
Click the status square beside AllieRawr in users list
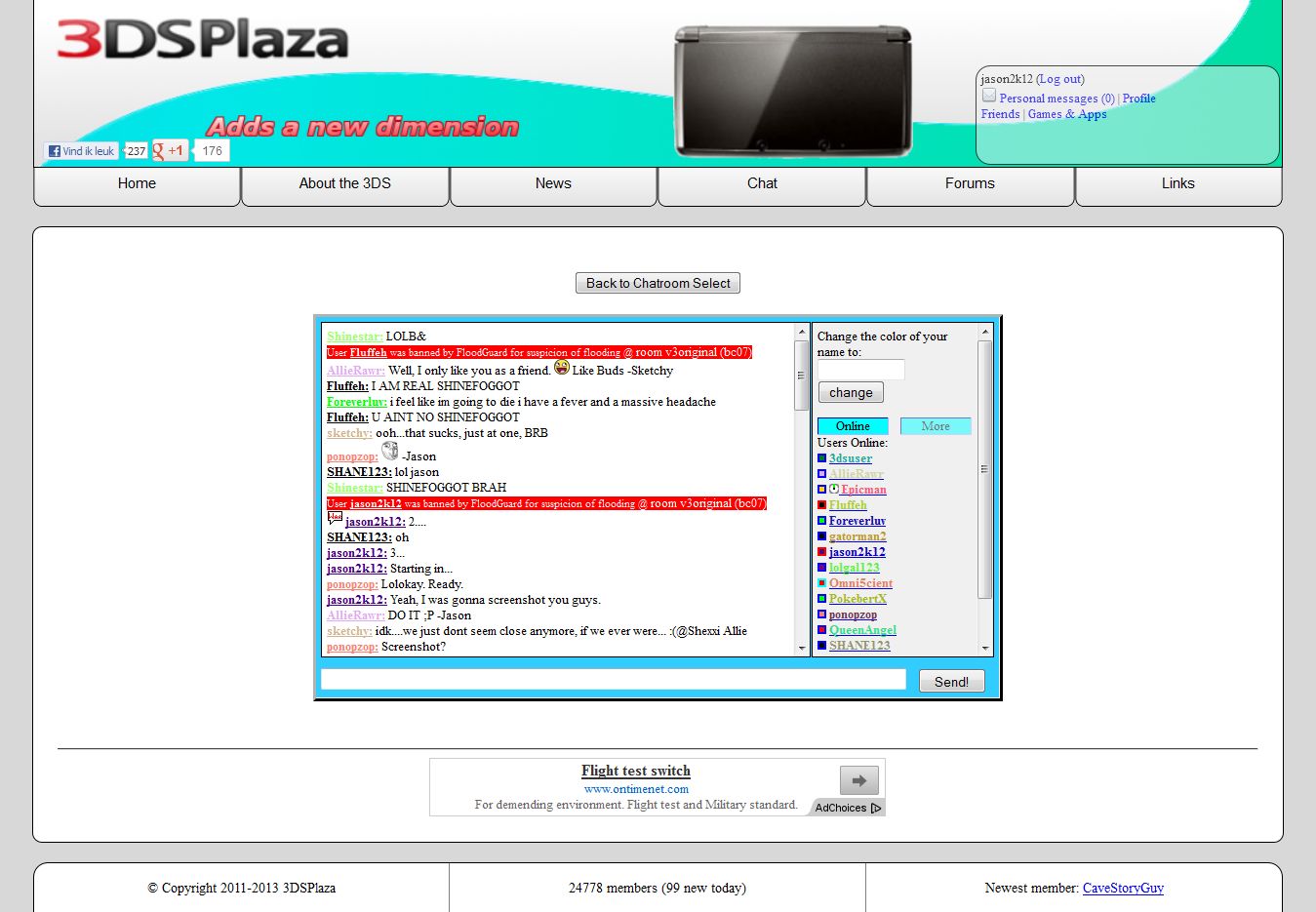[x=821, y=474]
